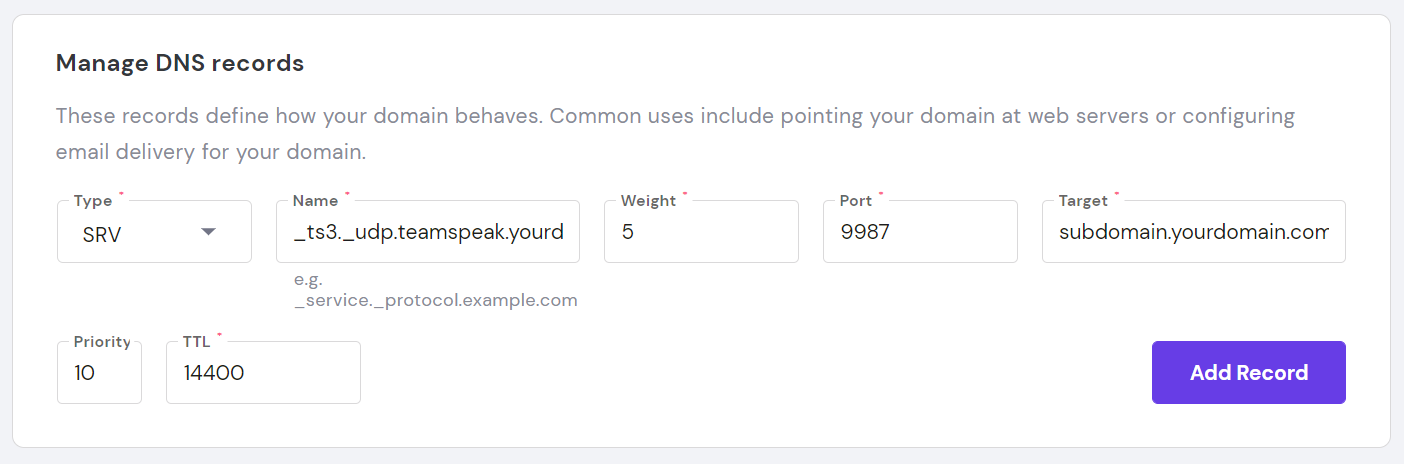Click the Port field label
This screenshot has height=464, width=1404.
click(x=856, y=201)
